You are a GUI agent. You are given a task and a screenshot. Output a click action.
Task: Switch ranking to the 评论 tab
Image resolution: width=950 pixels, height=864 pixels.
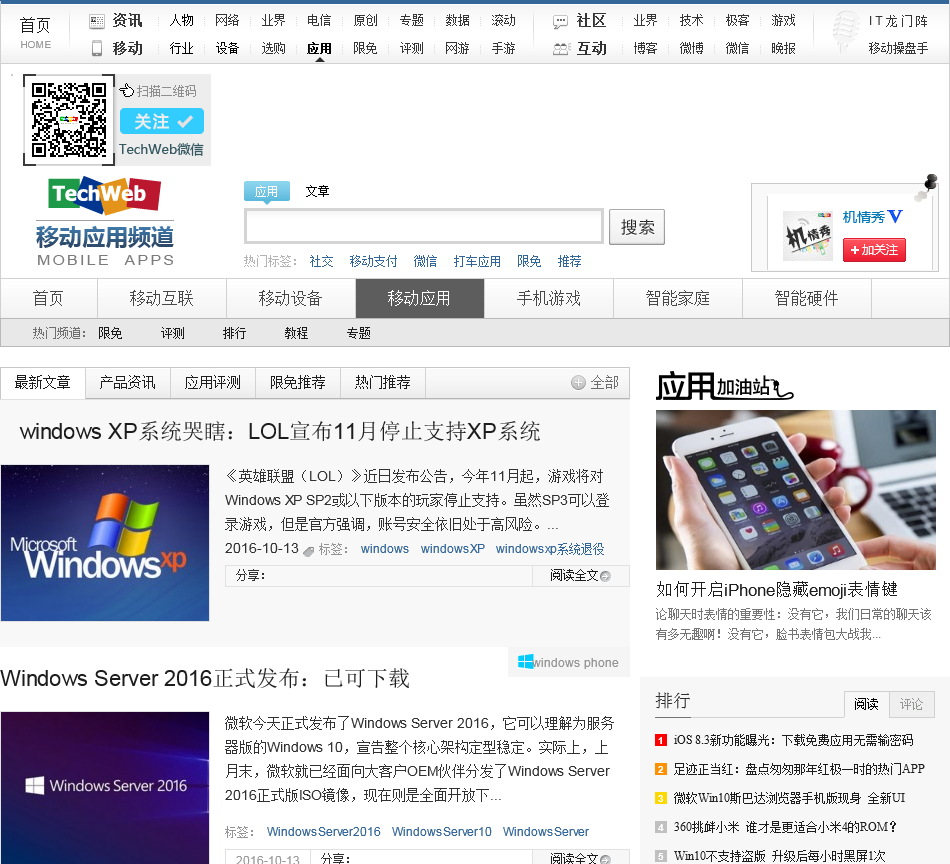pyautogui.click(x=911, y=704)
